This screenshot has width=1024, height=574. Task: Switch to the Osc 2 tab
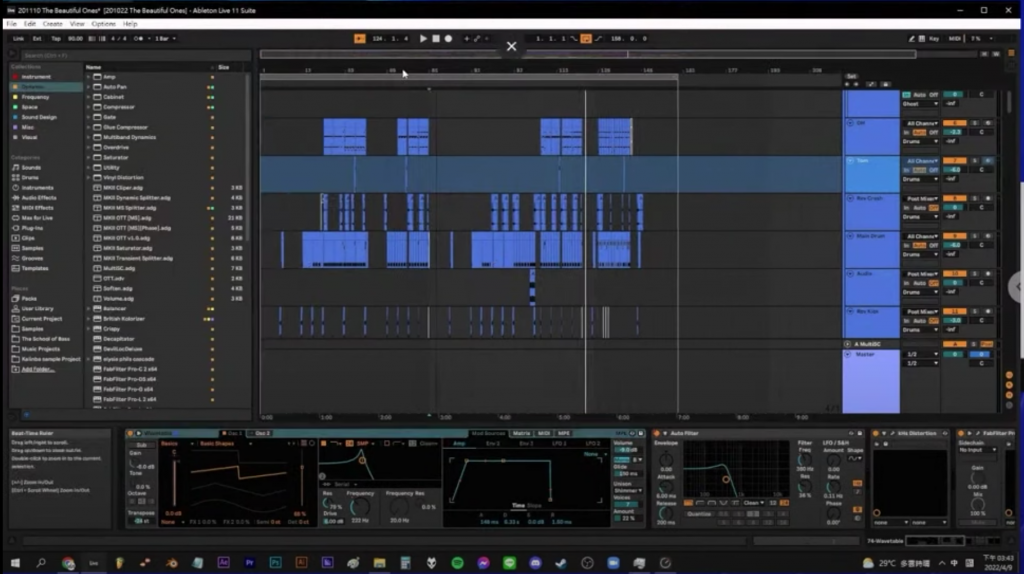click(x=261, y=434)
